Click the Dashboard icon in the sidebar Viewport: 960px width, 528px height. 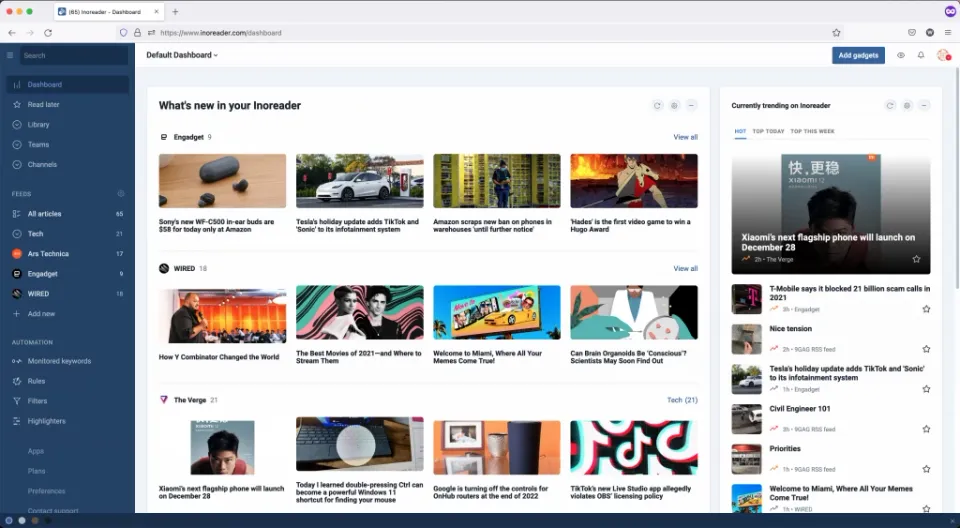coord(17,85)
